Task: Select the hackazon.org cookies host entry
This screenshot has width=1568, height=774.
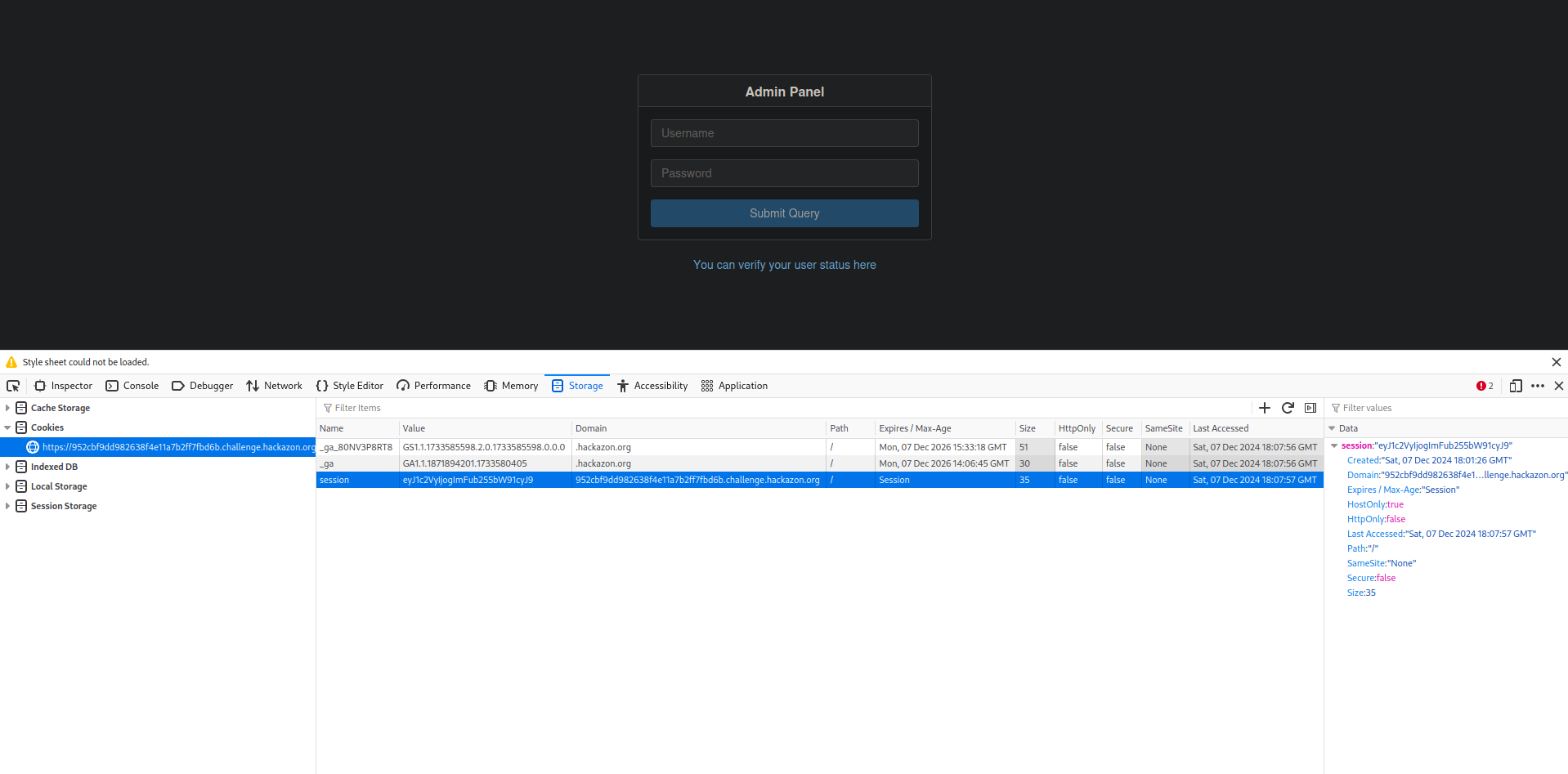Action: pos(158,447)
